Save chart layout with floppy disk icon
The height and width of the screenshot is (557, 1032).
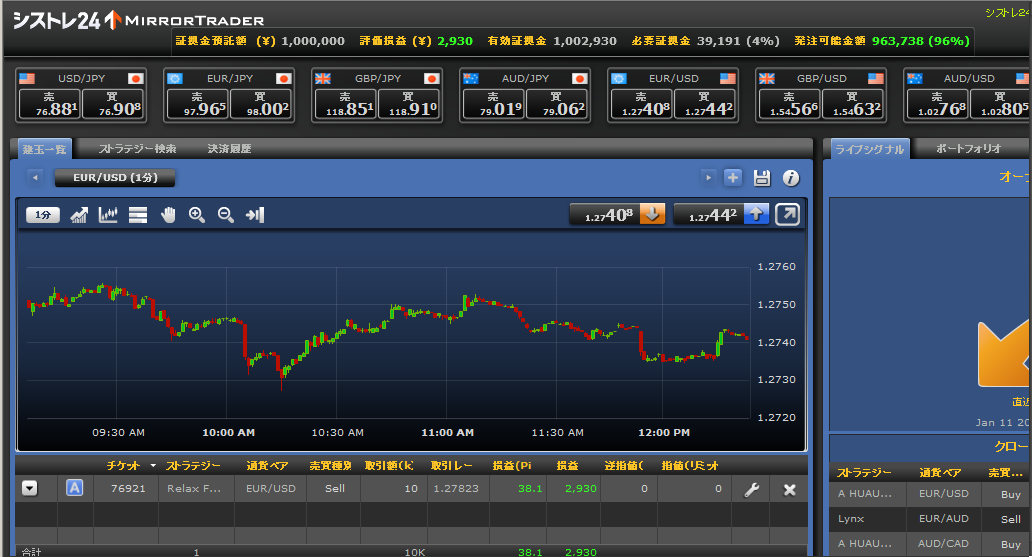click(x=762, y=178)
